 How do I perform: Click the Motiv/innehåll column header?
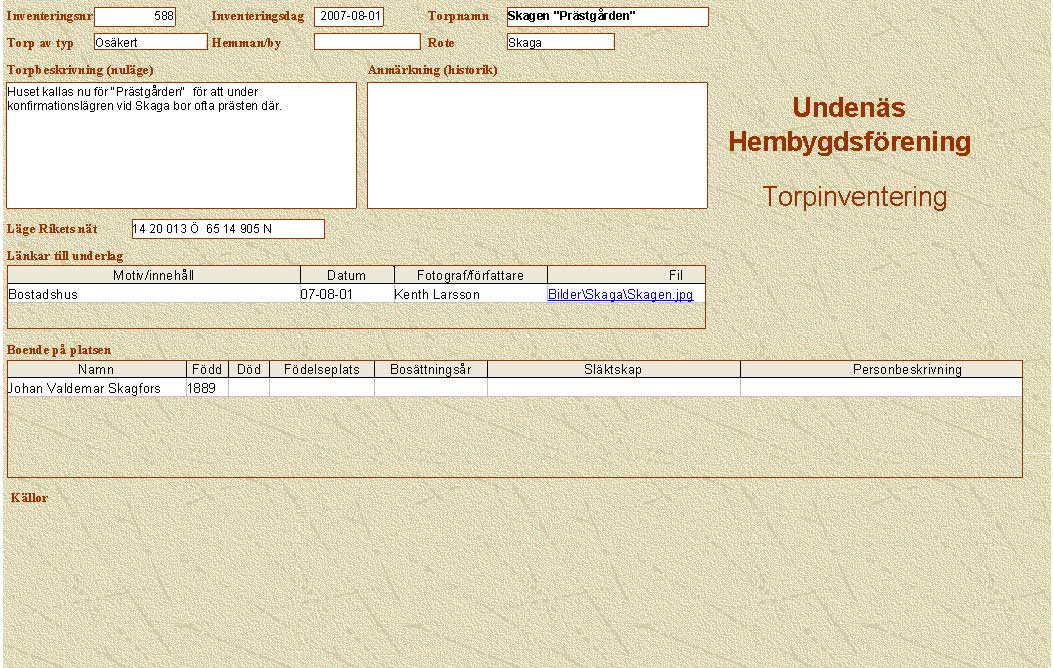154,275
